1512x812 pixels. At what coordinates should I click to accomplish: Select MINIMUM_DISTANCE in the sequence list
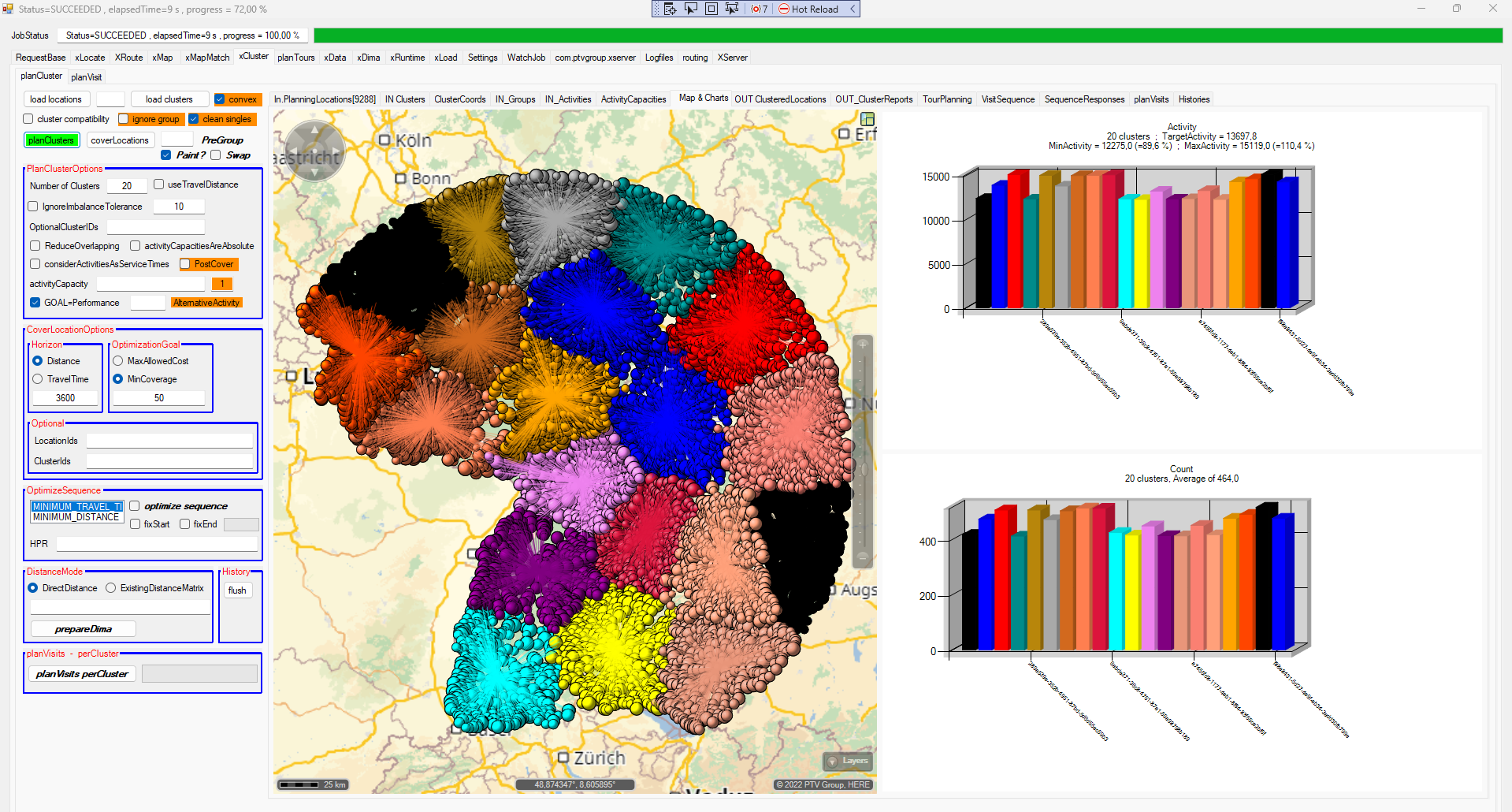coord(76,517)
